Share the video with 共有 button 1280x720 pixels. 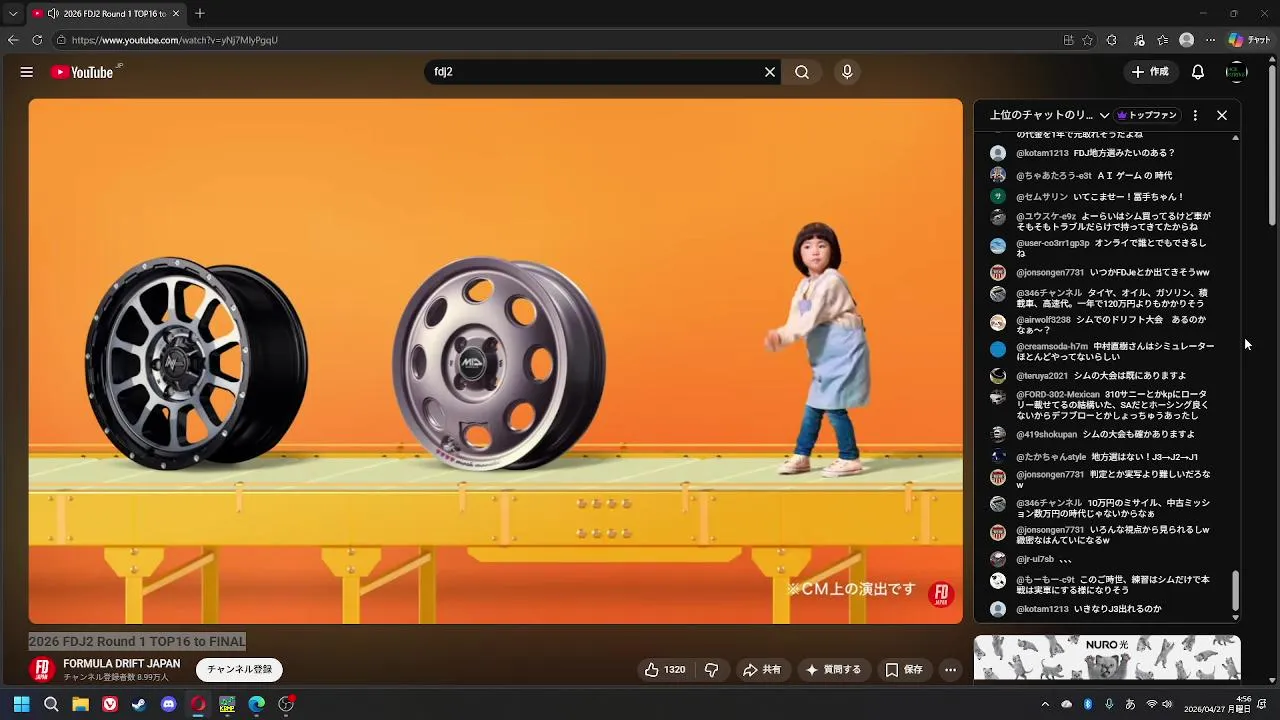point(762,670)
